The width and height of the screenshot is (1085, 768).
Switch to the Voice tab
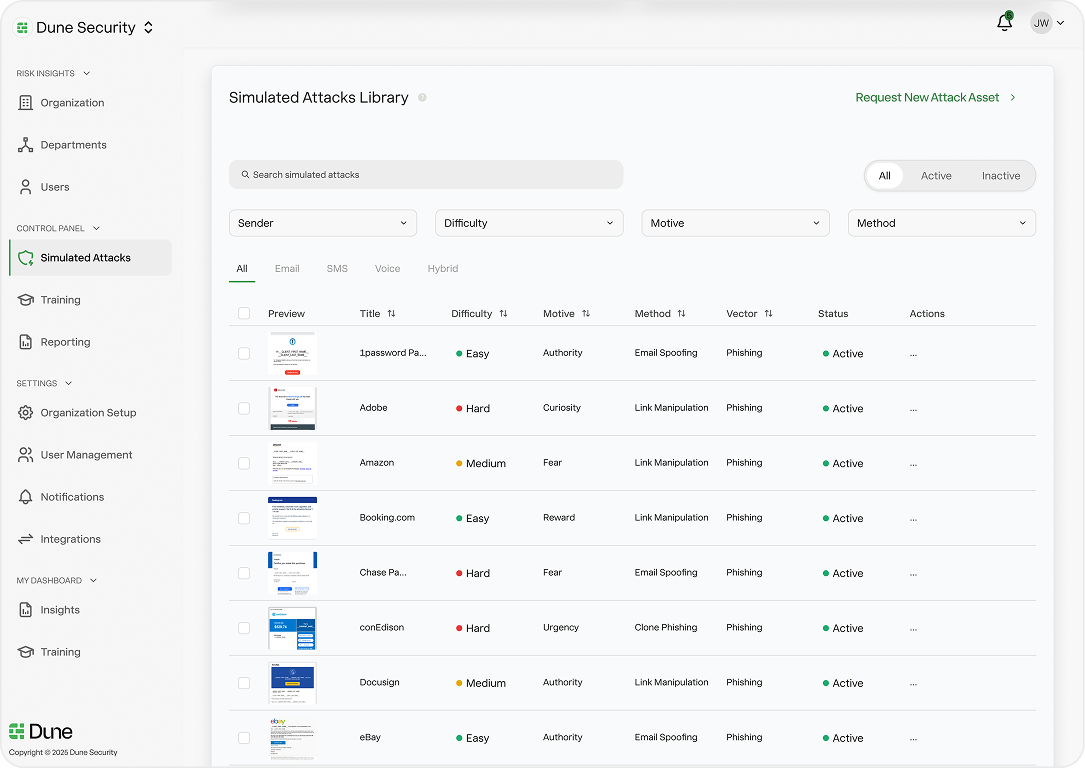point(388,268)
